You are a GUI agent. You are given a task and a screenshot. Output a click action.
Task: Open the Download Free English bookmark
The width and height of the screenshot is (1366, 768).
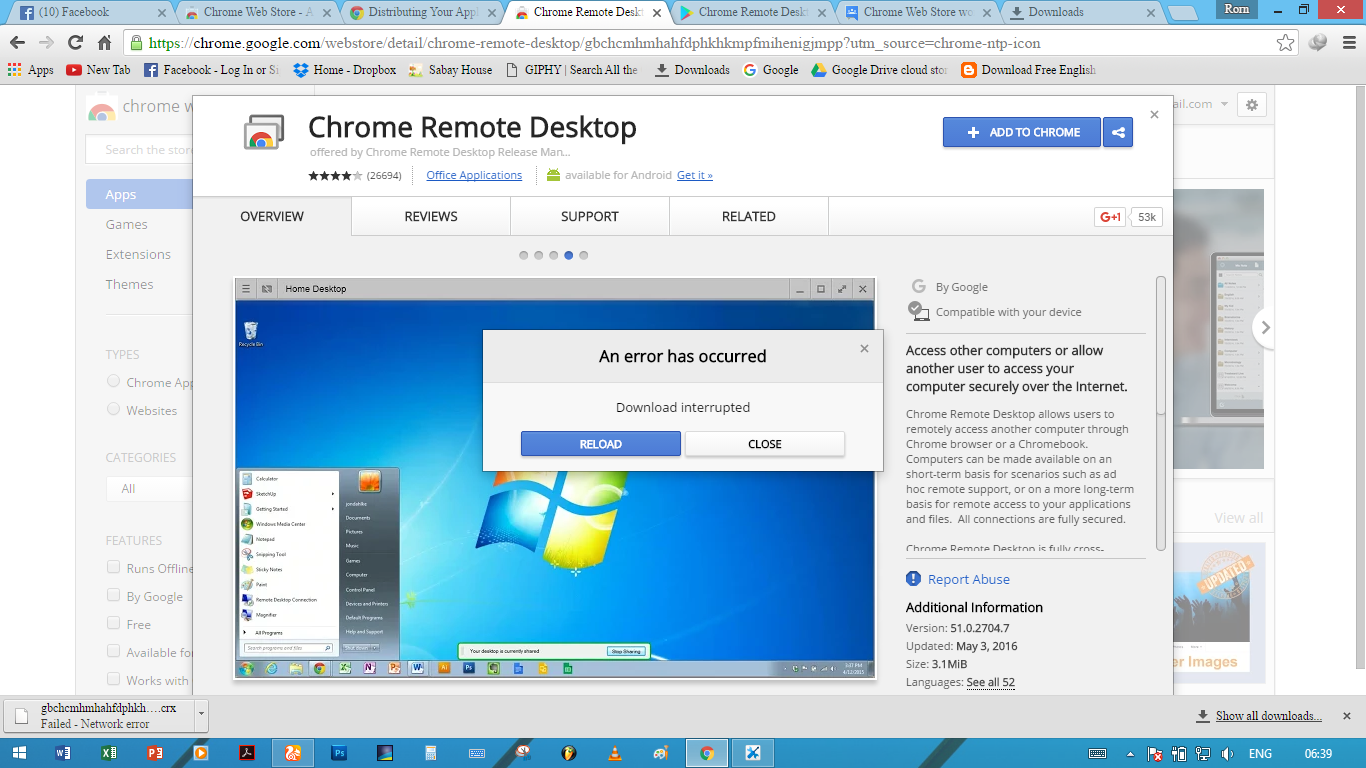(1029, 70)
